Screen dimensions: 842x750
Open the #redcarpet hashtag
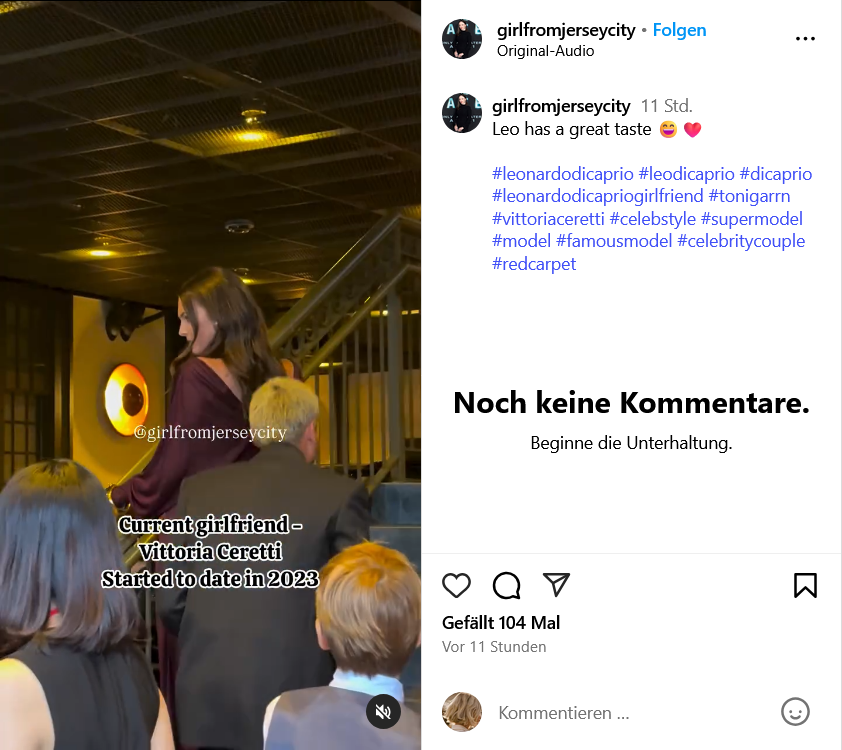(534, 264)
